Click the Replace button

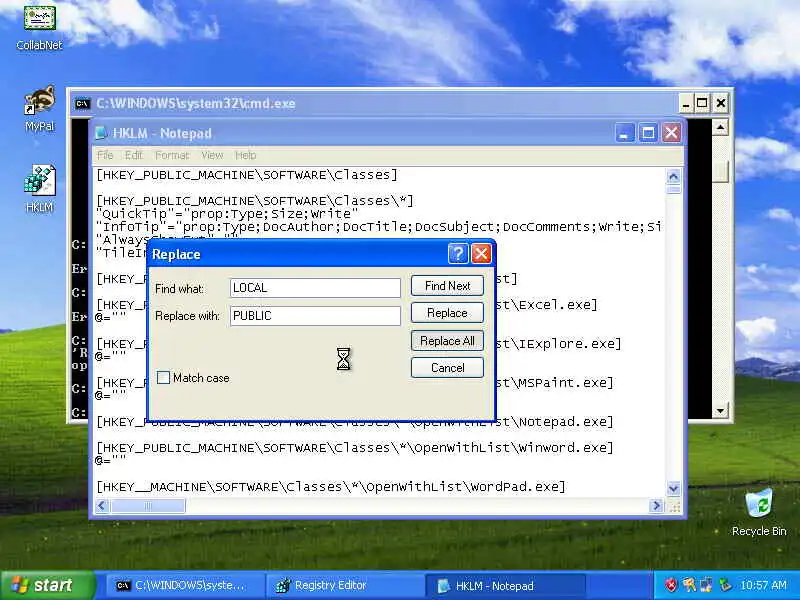[x=447, y=313]
